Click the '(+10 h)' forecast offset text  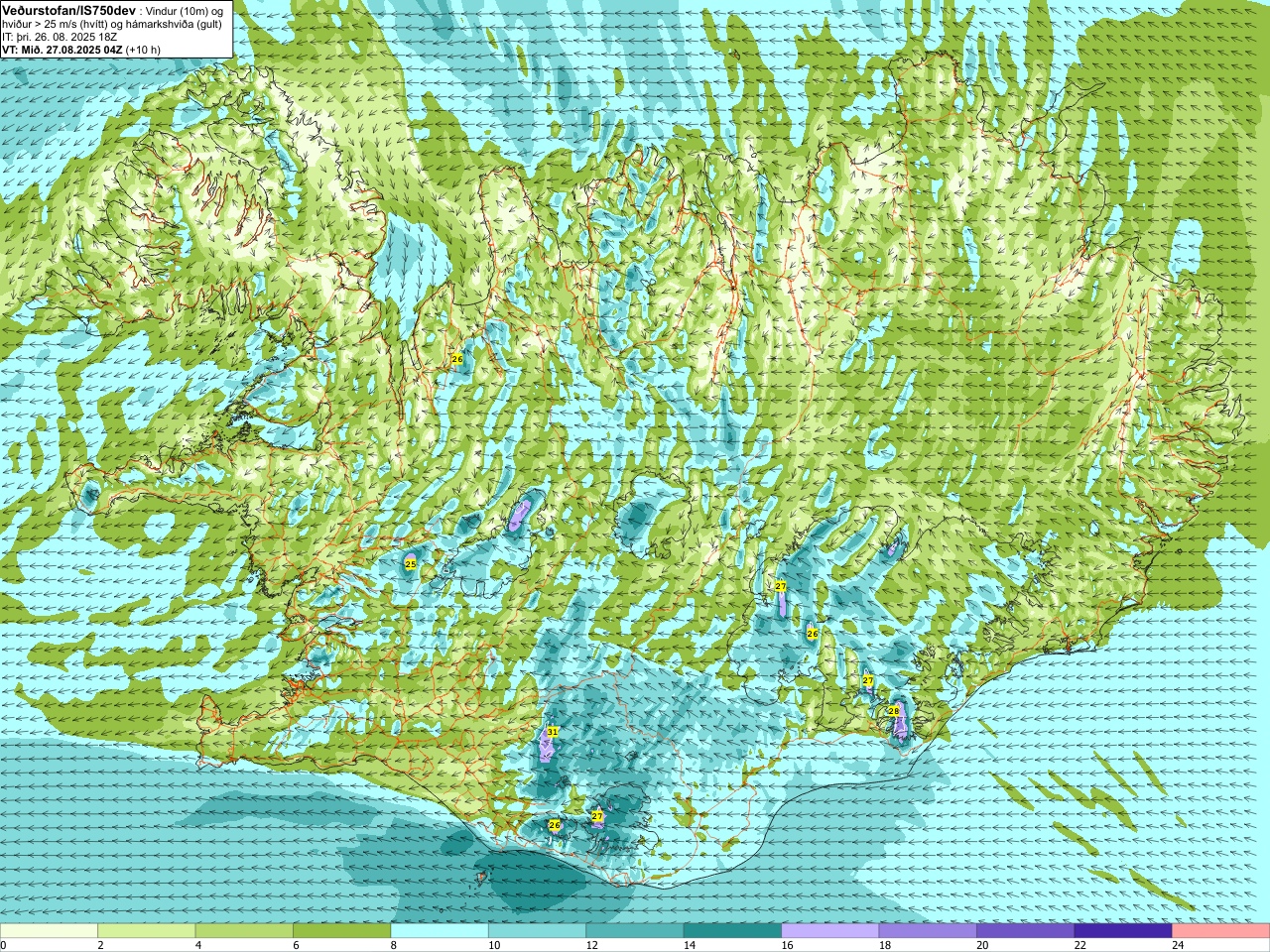[x=143, y=50]
